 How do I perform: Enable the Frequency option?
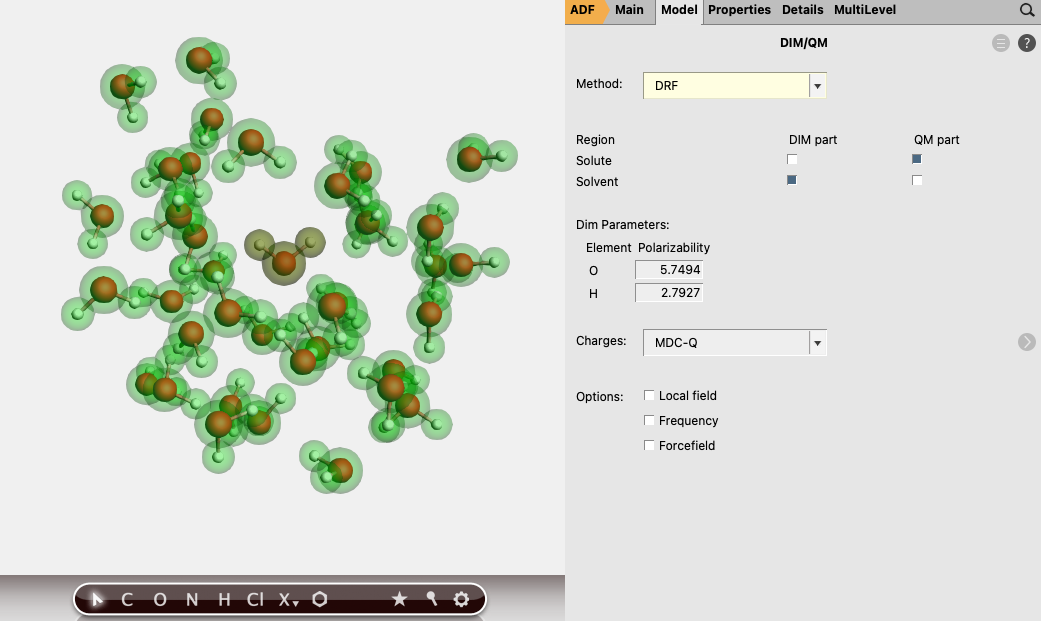pos(649,420)
